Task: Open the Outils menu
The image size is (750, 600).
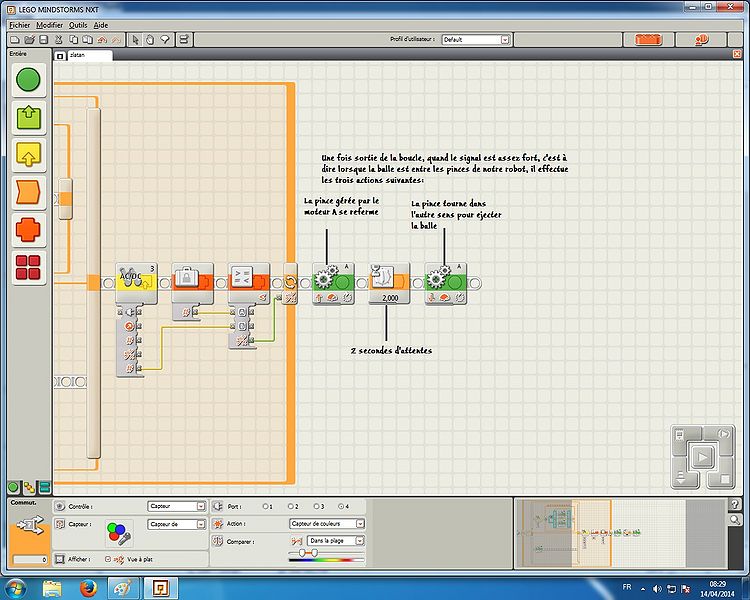Action: (78, 23)
